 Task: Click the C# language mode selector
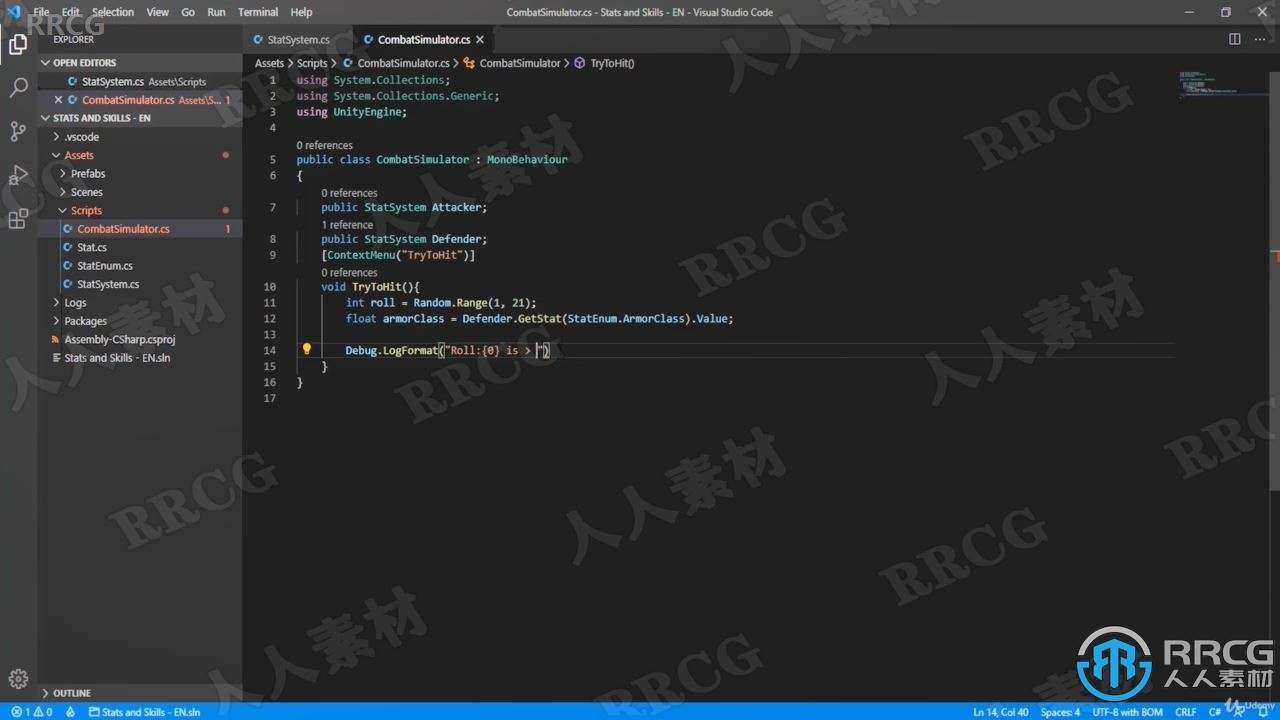coord(1215,712)
